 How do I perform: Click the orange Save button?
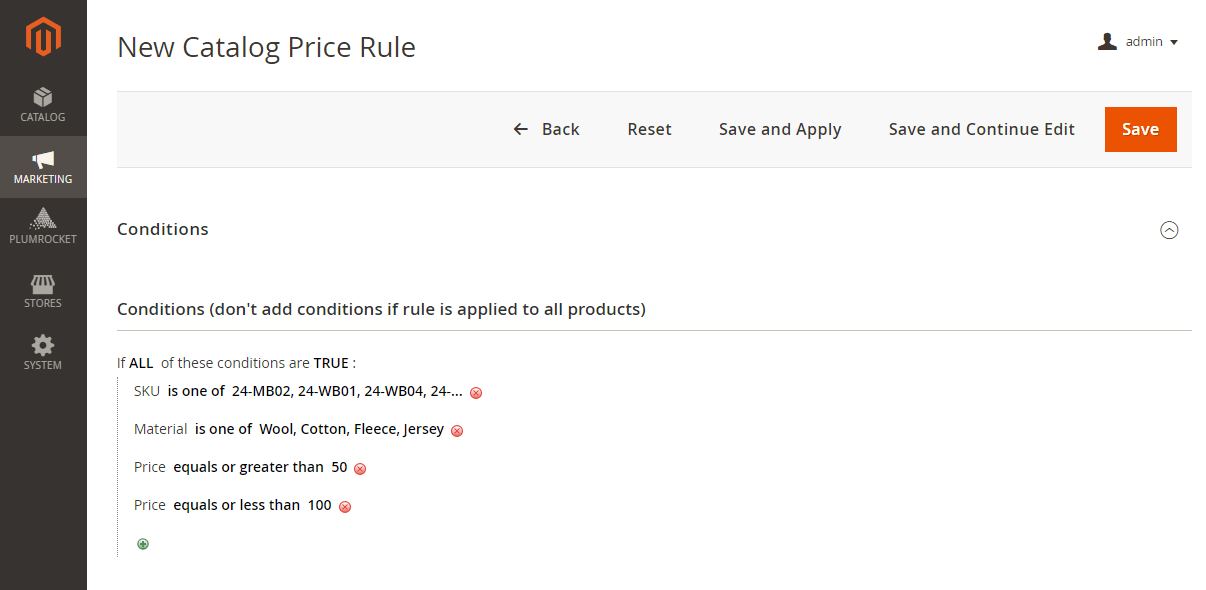[1140, 129]
